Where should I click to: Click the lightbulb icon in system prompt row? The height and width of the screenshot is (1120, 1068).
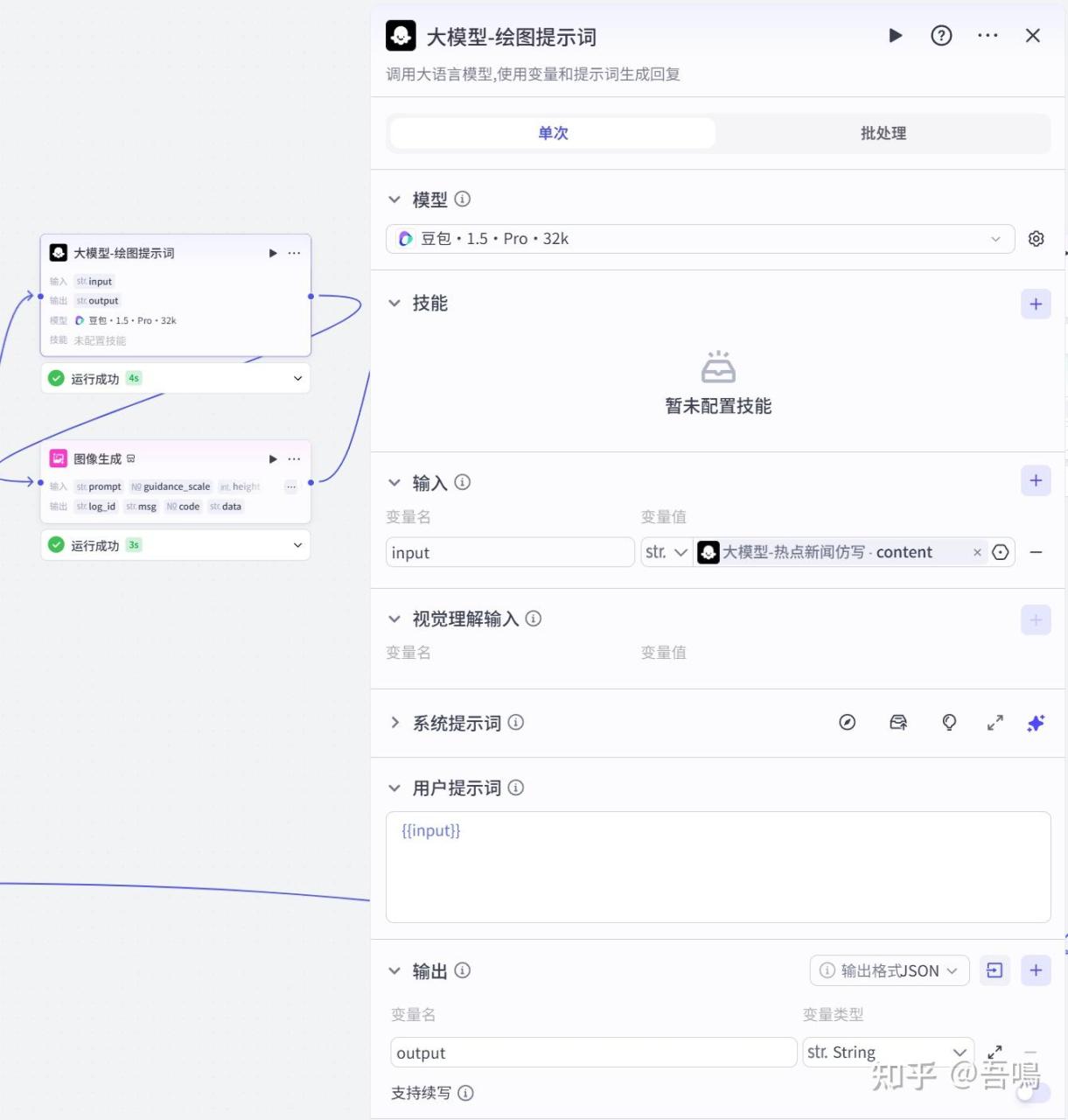[949, 723]
